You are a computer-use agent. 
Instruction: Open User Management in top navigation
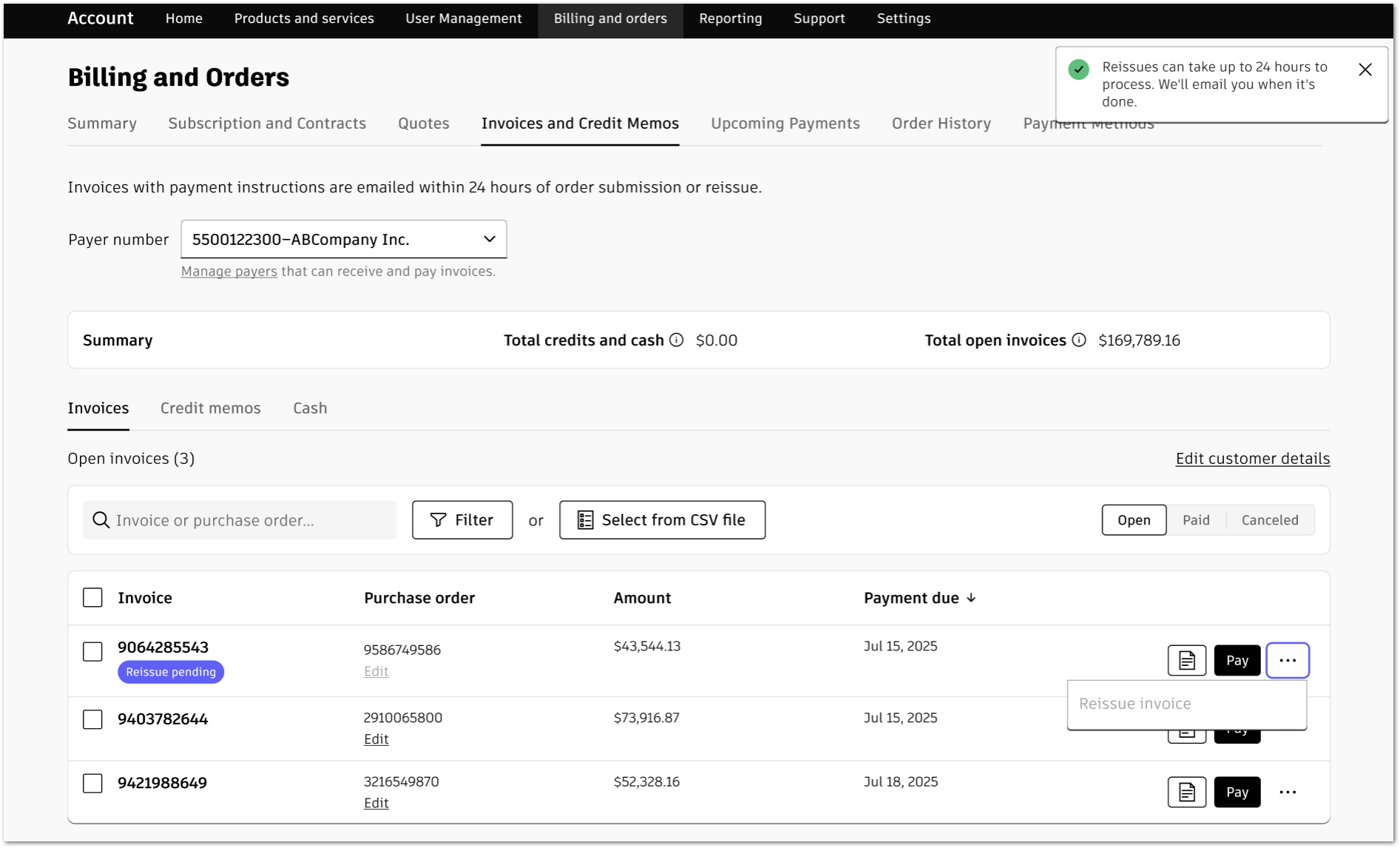463,18
